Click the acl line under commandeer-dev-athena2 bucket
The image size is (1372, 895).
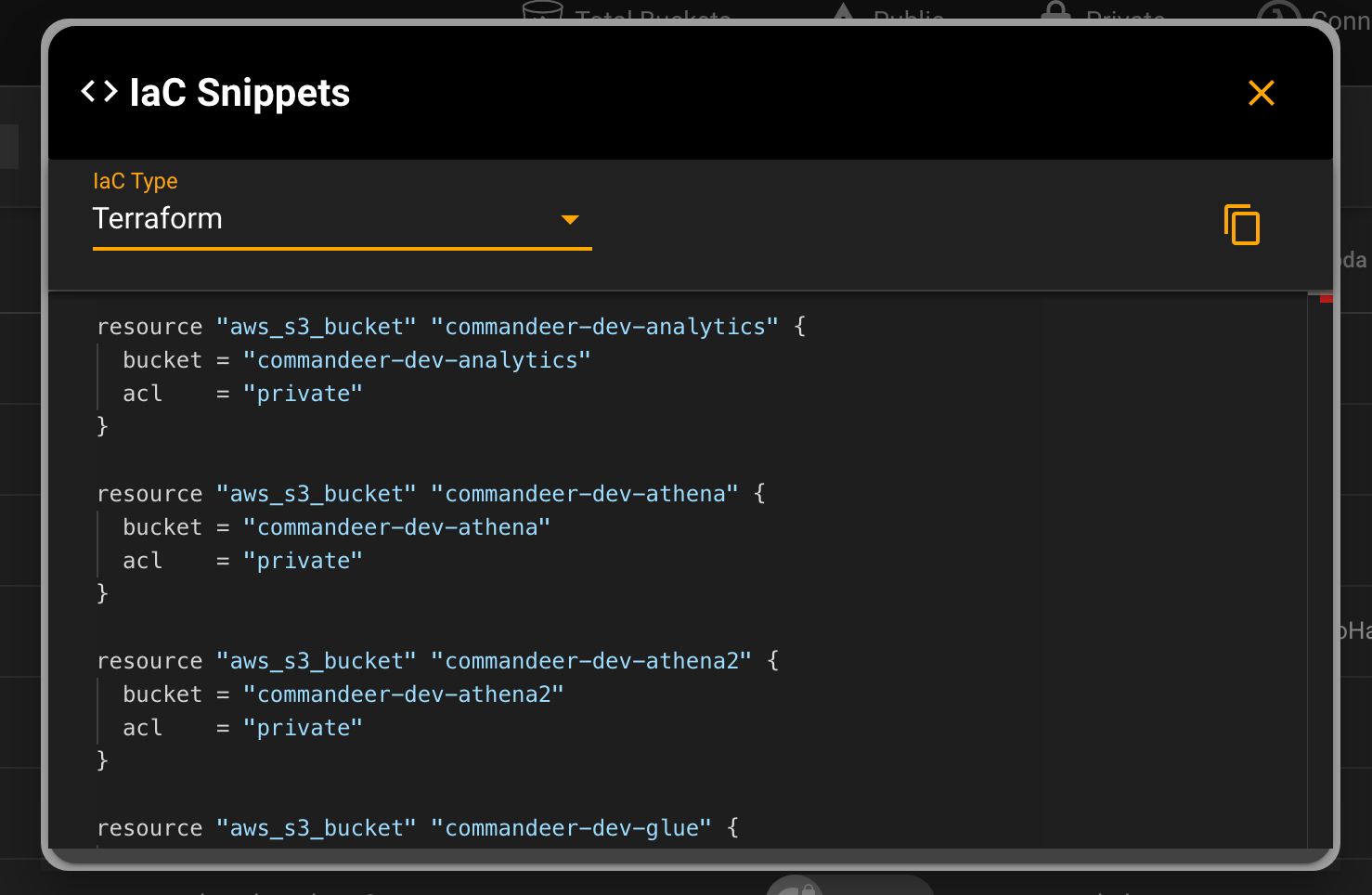coord(242,728)
